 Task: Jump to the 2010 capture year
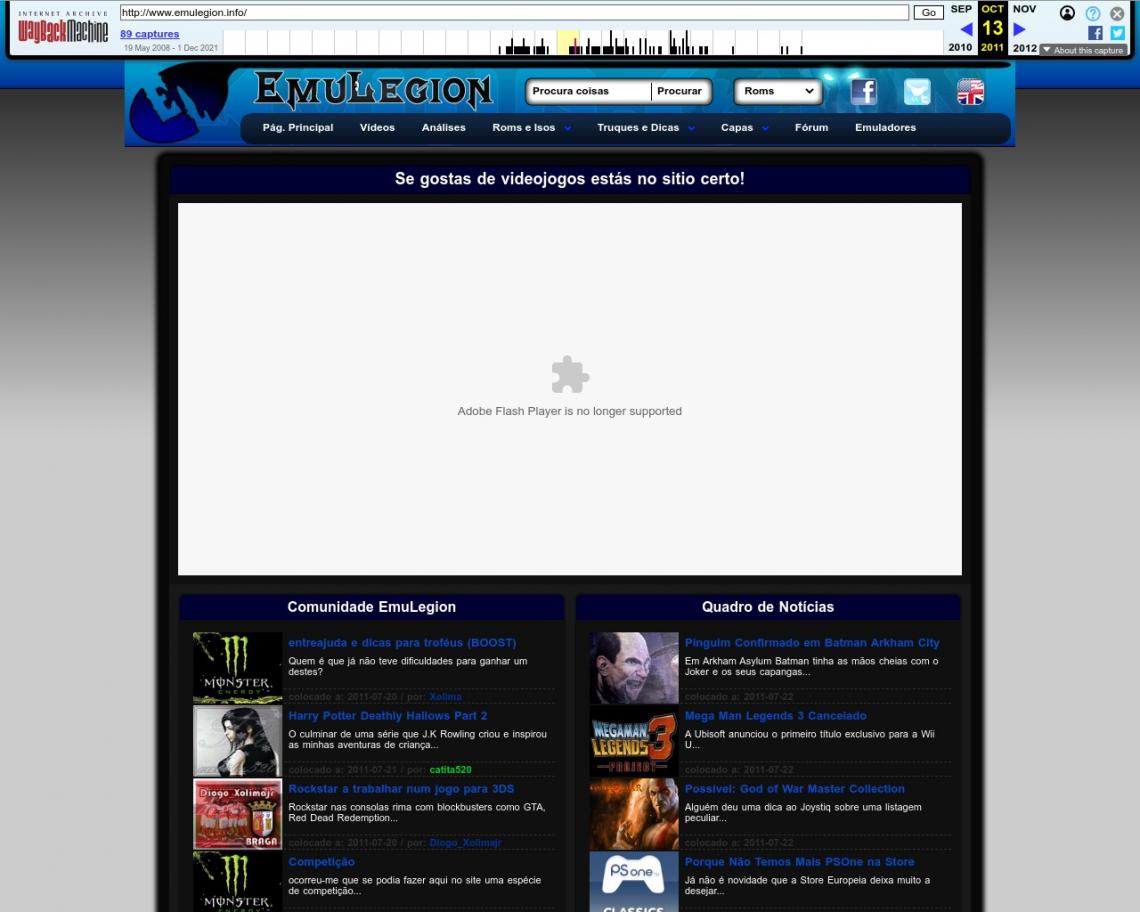[x=960, y=47]
